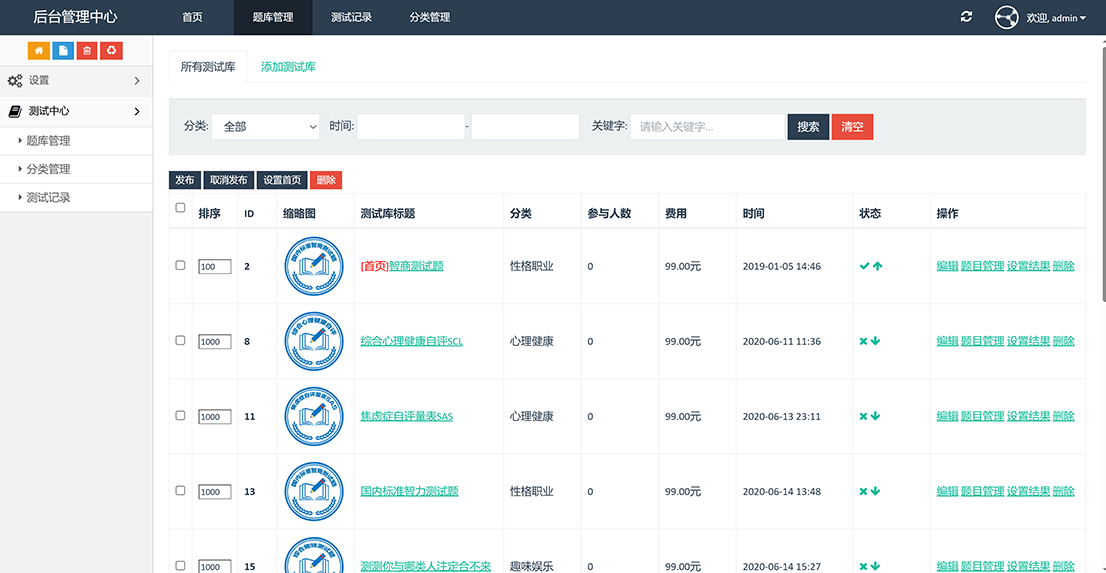Click the gears icon beside 设置

15,80
